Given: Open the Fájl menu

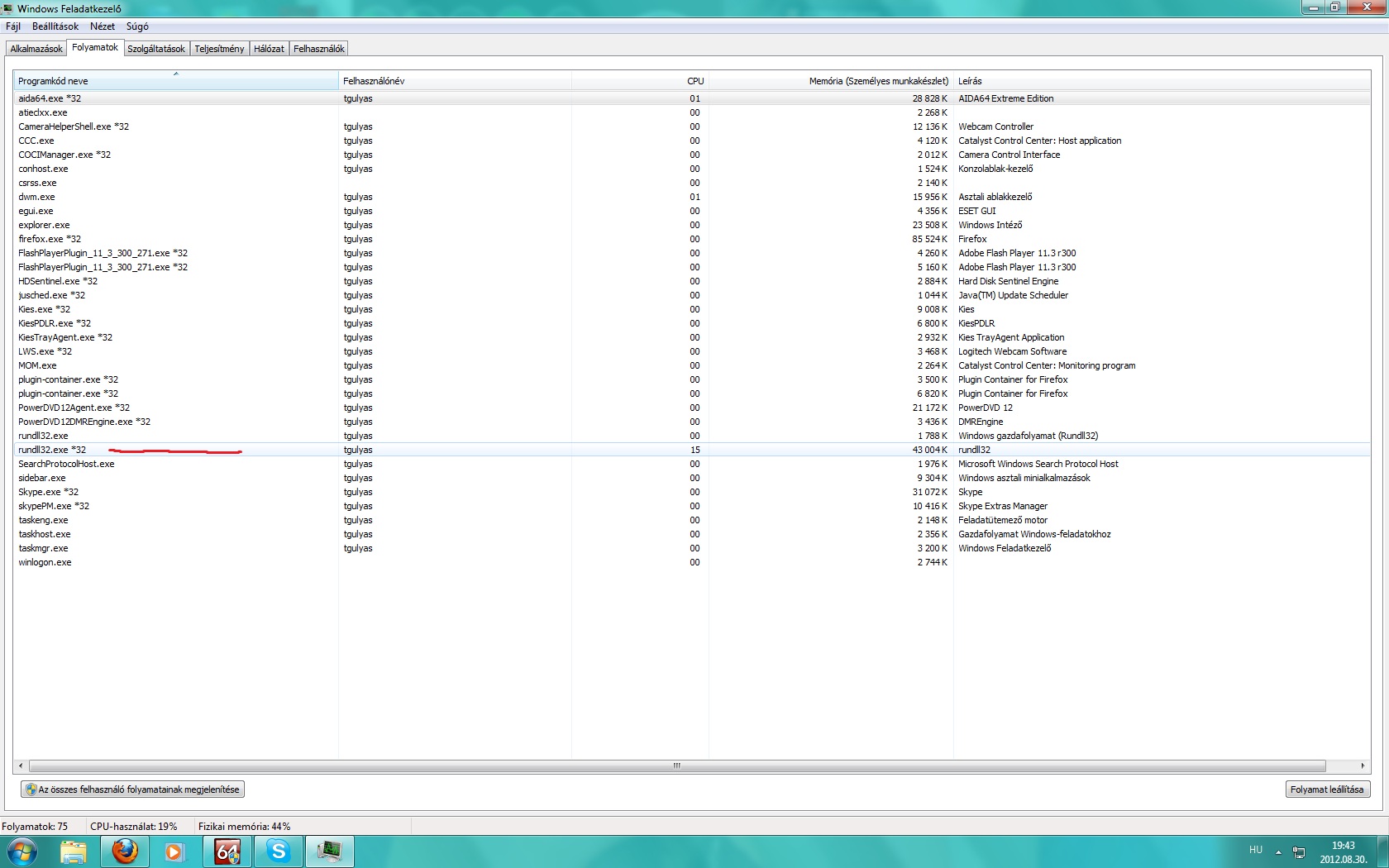Looking at the screenshot, I should pyautogui.click(x=13, y=26).
